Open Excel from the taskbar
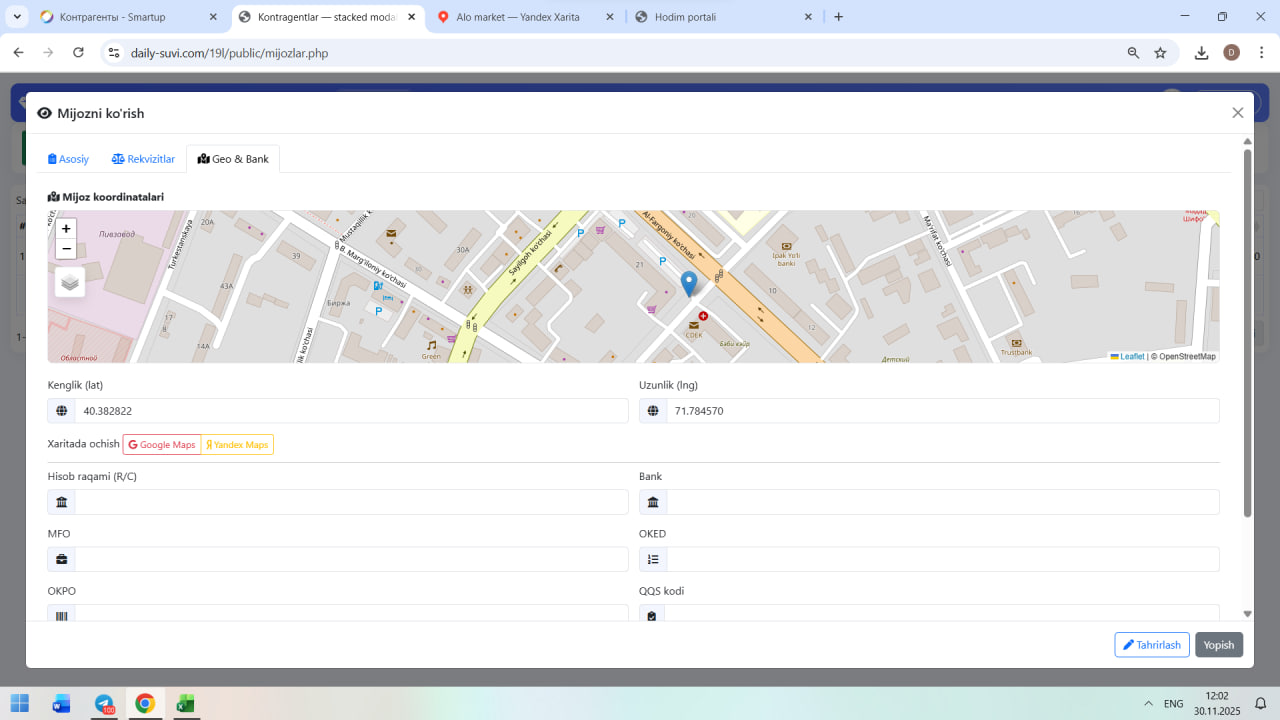Viewport: 1280px width, 720px height. (x=185, y=703)
